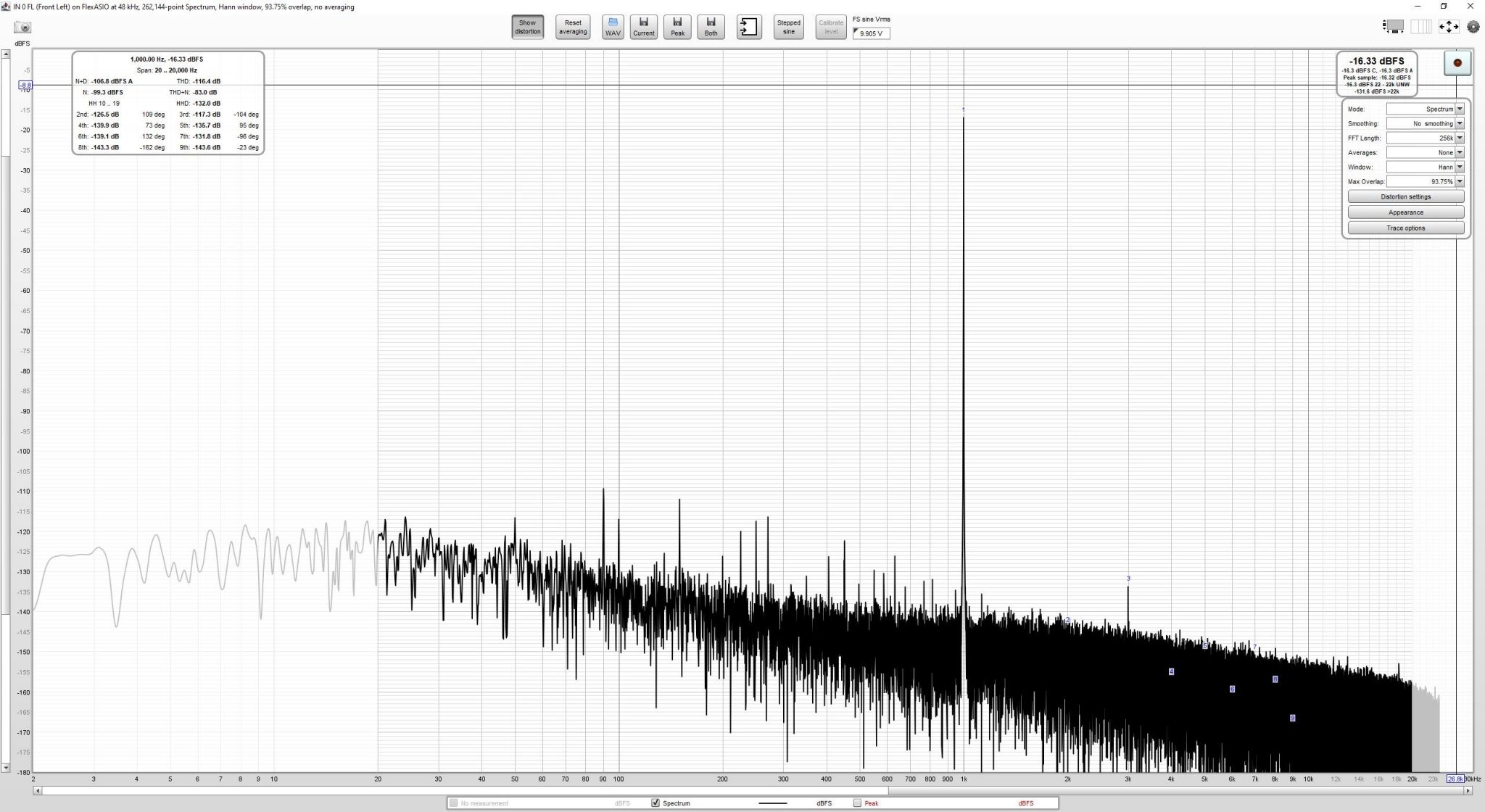Image resolution: width=1485 pixels, height=812 pixels.
Task: Click the camera capture icon at top left
Action: (23, 28)
